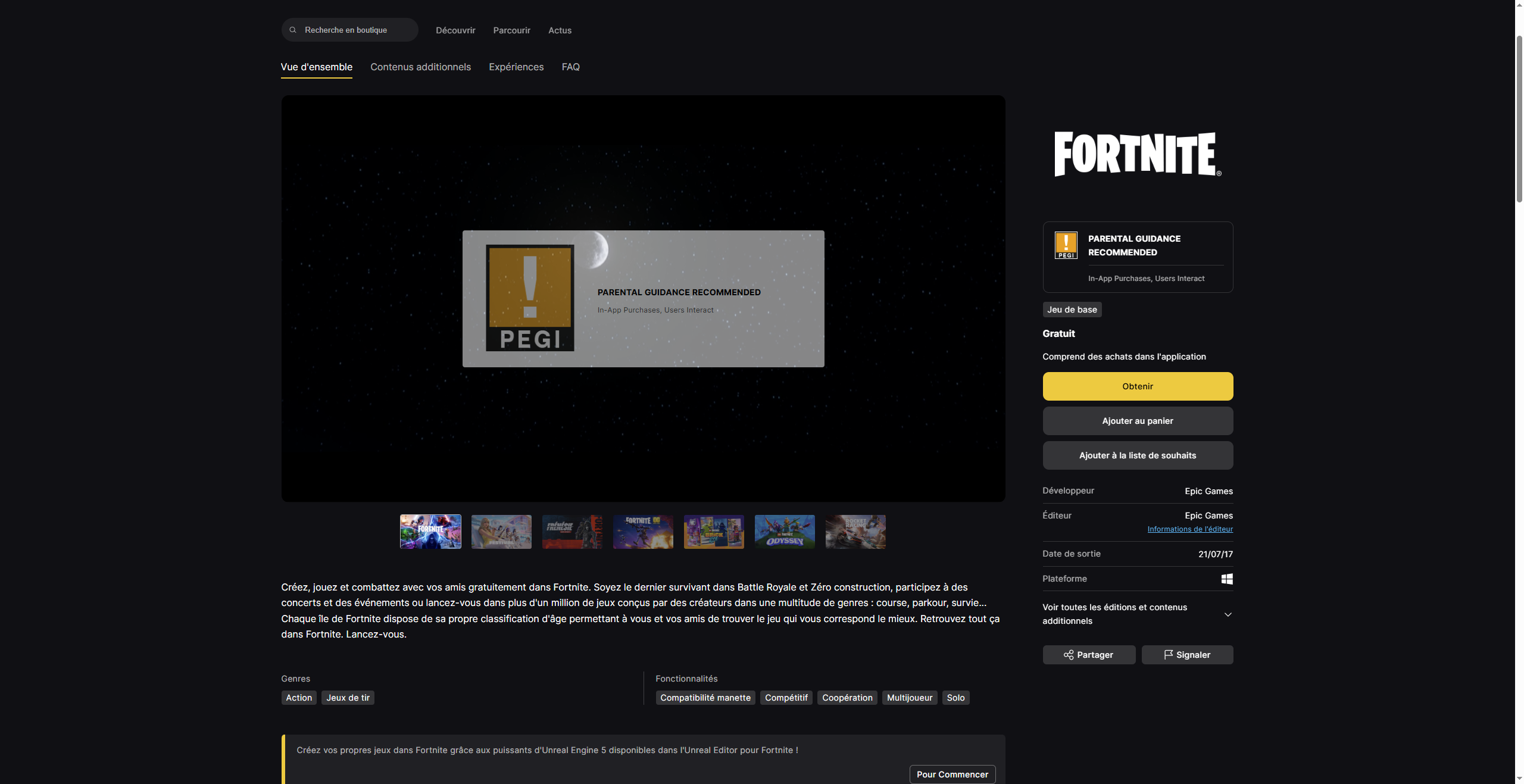Click the Obtenir button
Viewport: 1524px width, 784px height.
tap(1137, 386)
